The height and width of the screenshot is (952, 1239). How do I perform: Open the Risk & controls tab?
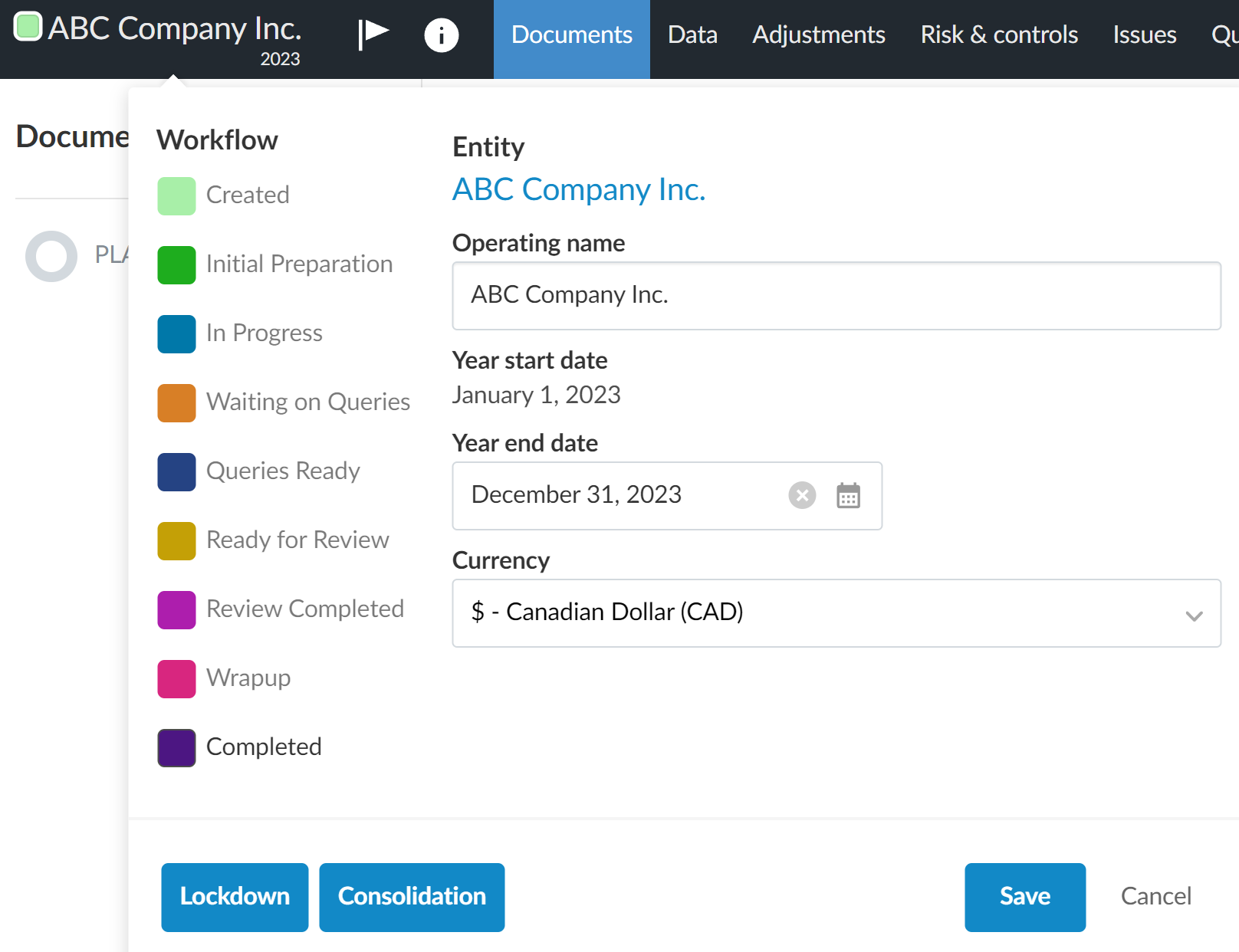click(x=998, y=35)
